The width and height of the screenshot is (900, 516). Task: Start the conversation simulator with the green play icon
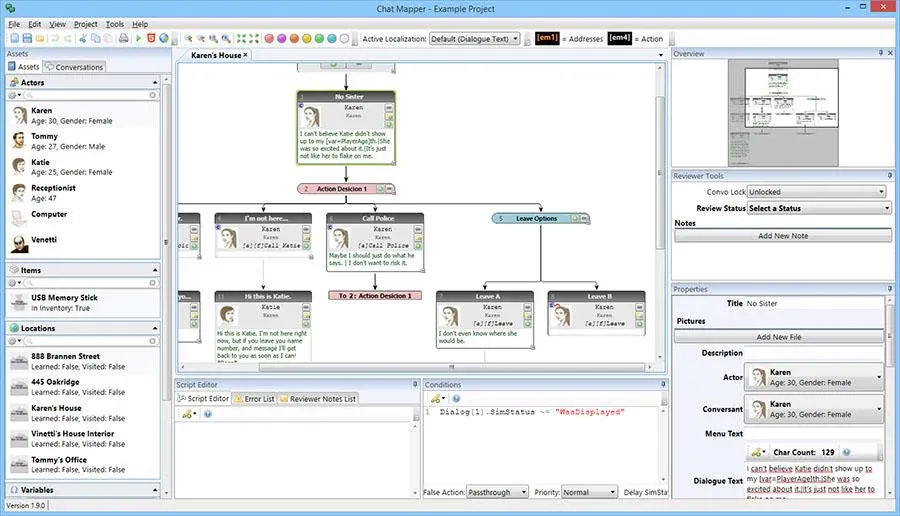coord(138,38)
